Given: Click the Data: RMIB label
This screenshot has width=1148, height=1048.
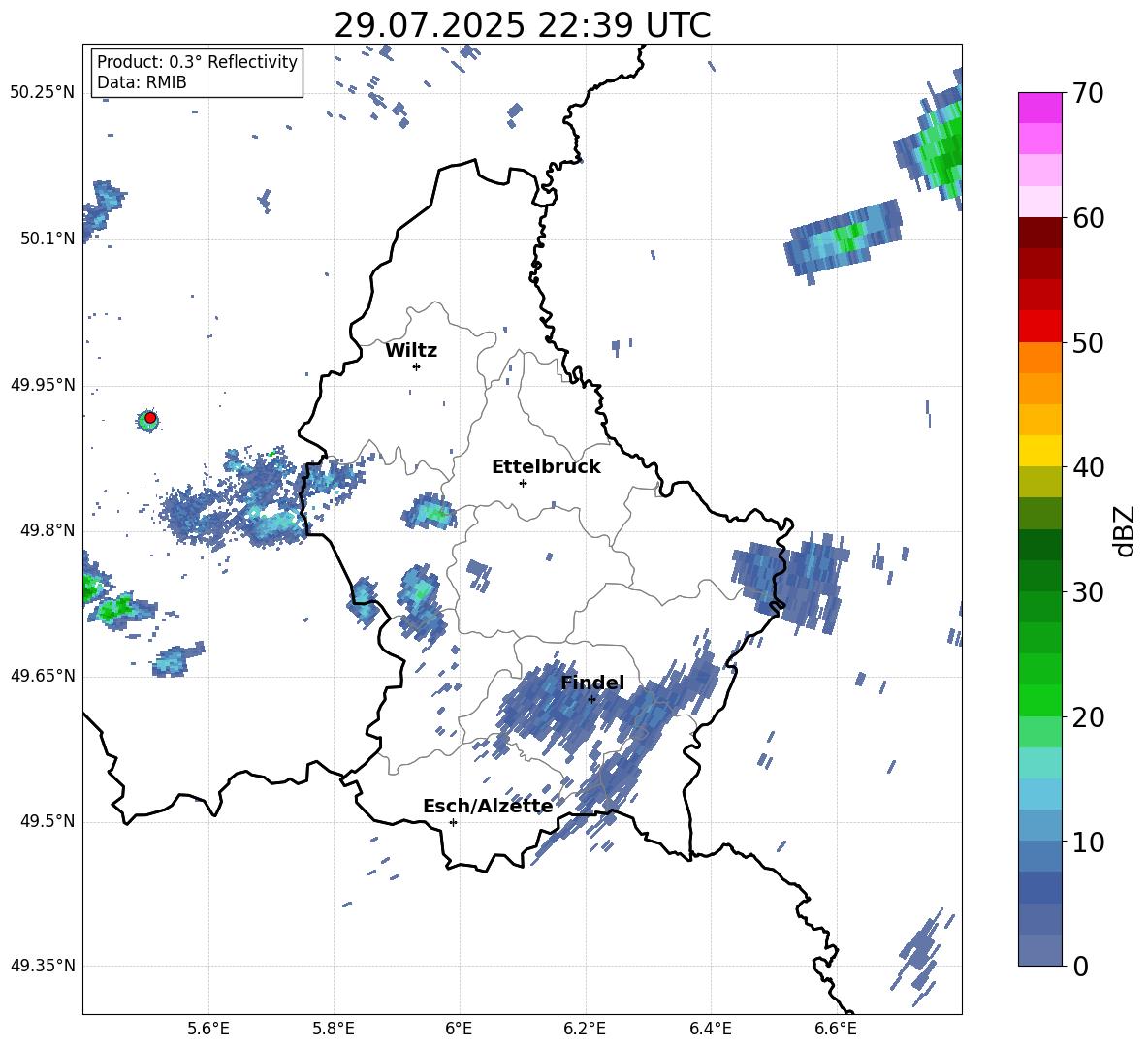Looking at the screenshot, I should (142, 82).
